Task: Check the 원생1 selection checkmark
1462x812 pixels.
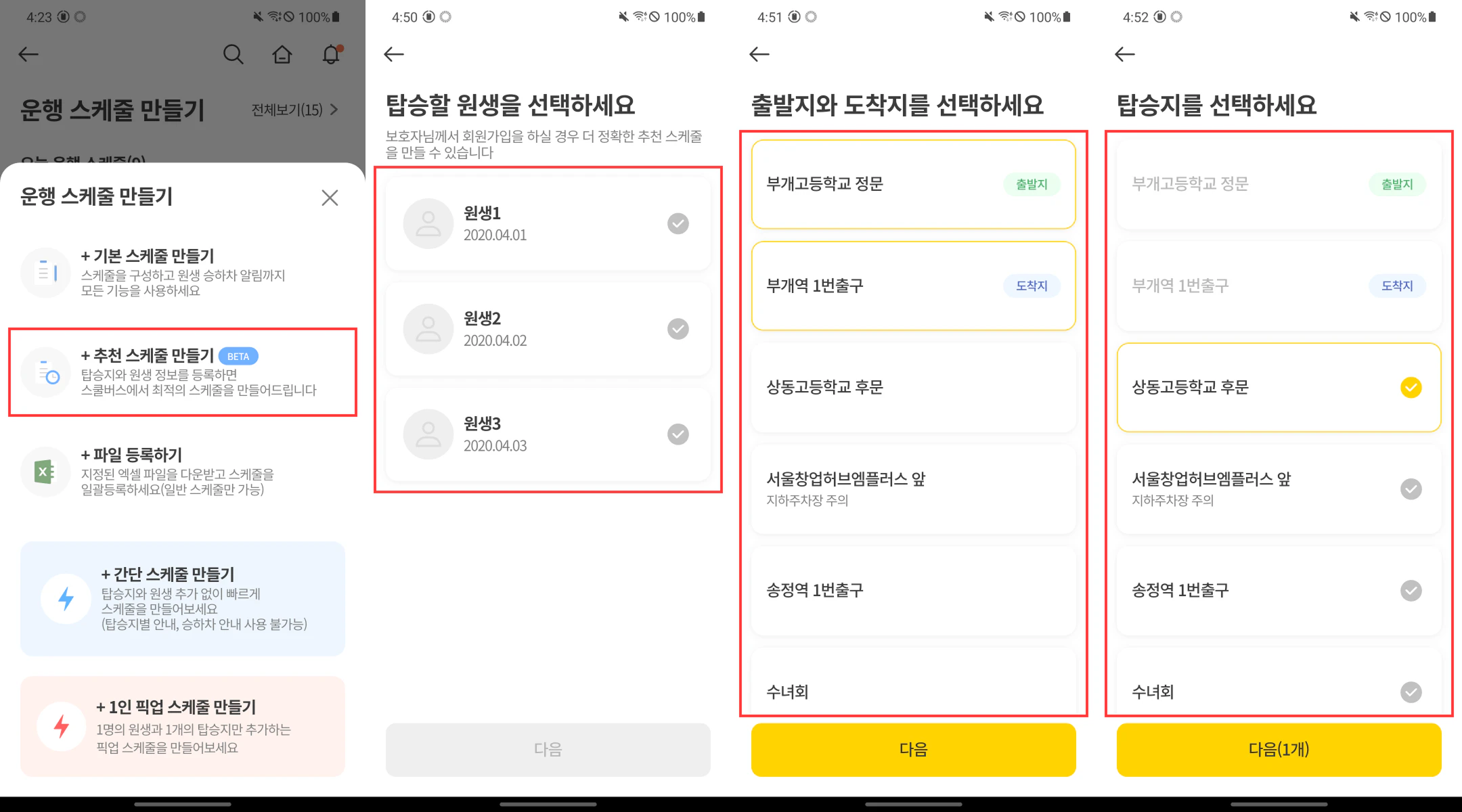Action: pos(678,223)
